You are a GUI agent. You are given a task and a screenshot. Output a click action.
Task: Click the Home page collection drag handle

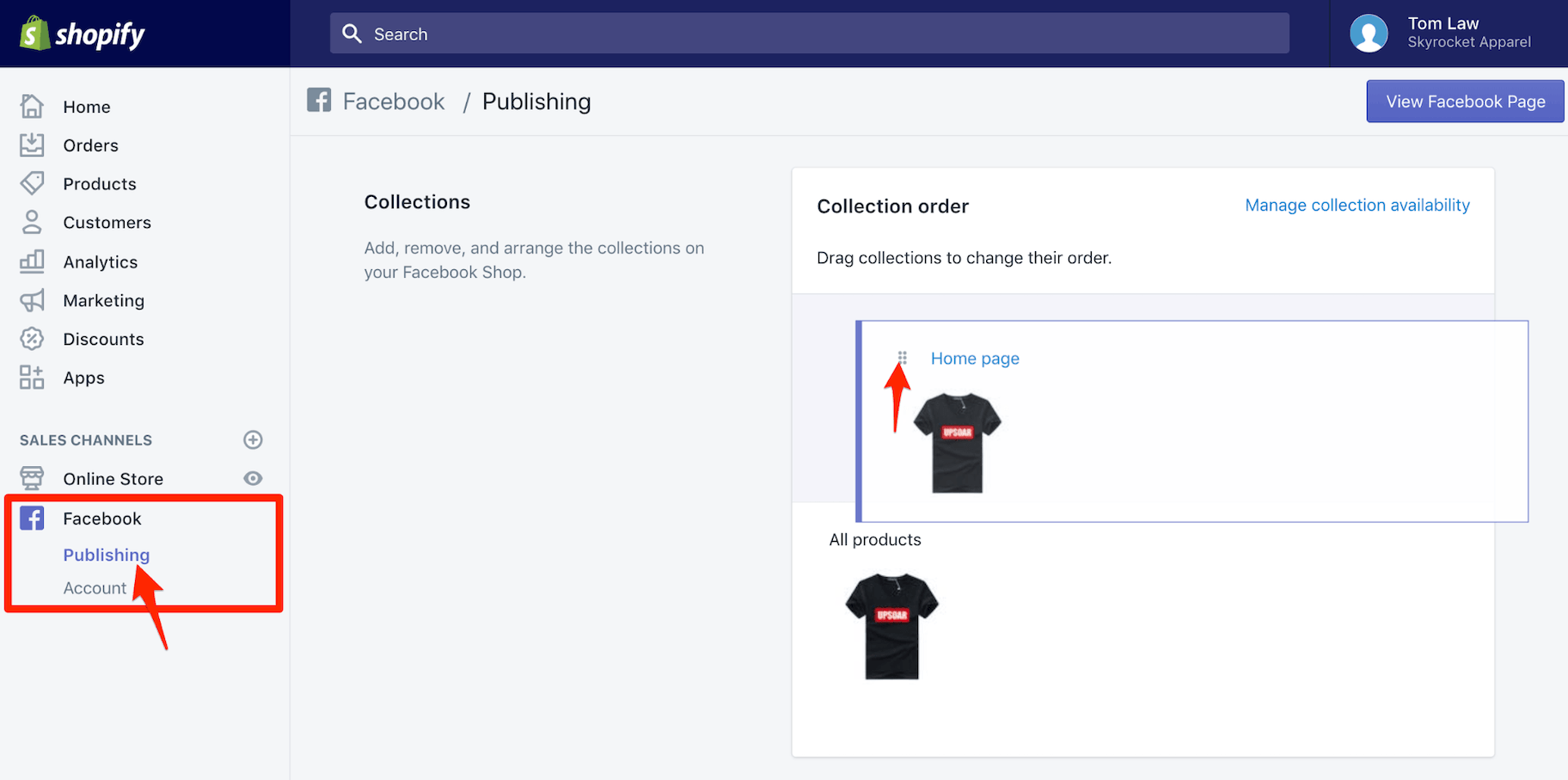[903, 354]
